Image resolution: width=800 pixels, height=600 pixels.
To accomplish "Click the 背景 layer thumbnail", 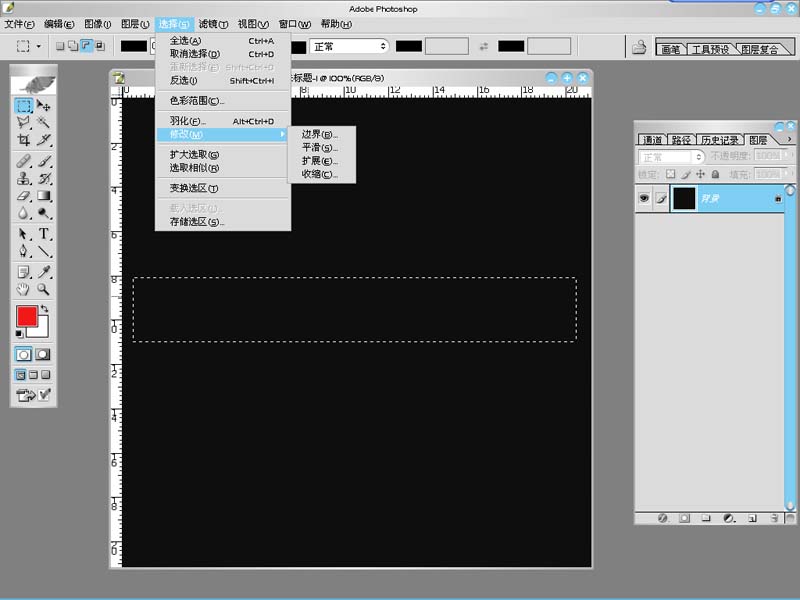I will pyautogui.click(x=684, y=199).
